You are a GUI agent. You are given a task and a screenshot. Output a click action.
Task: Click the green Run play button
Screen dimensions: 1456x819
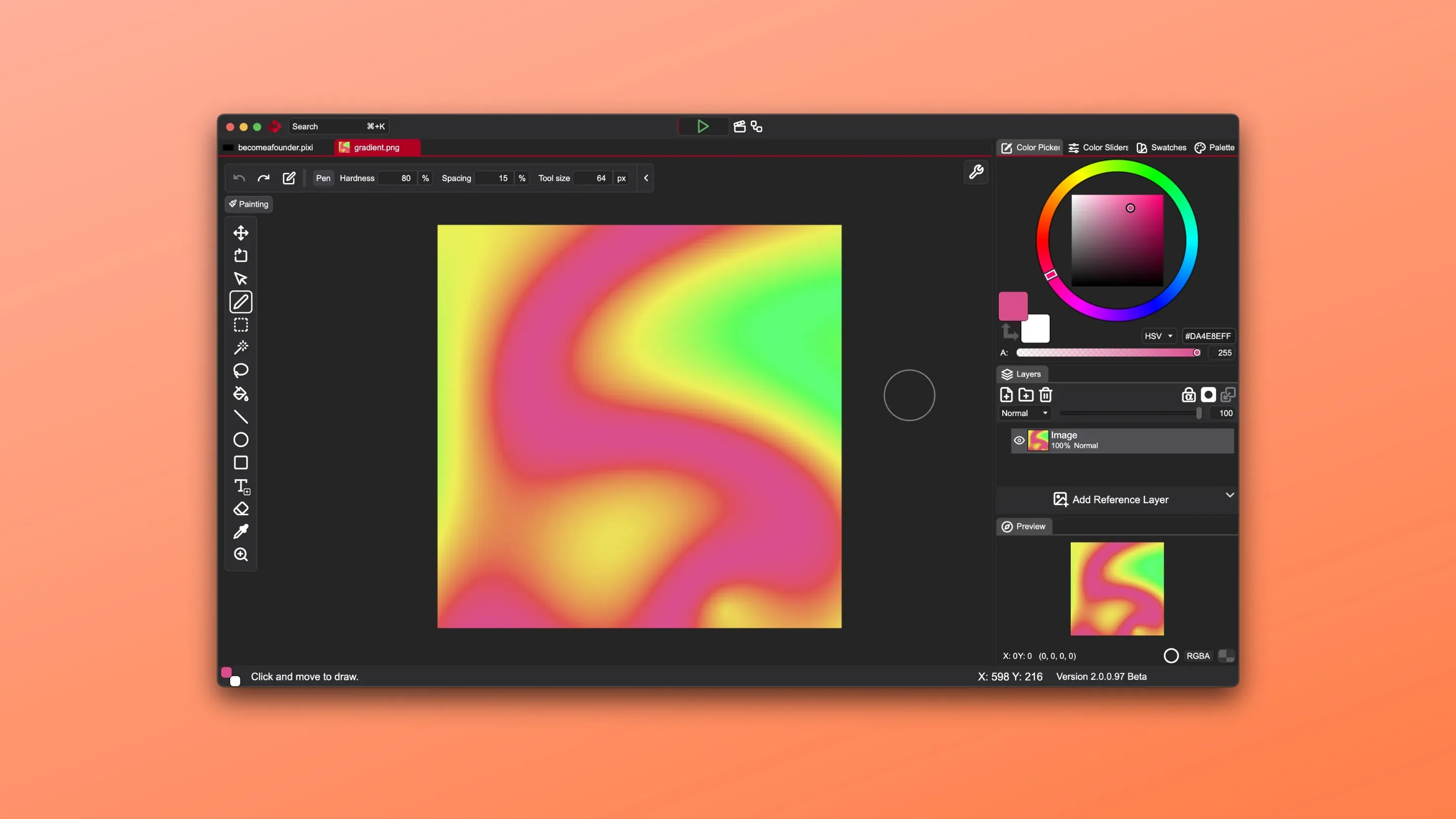703,126
